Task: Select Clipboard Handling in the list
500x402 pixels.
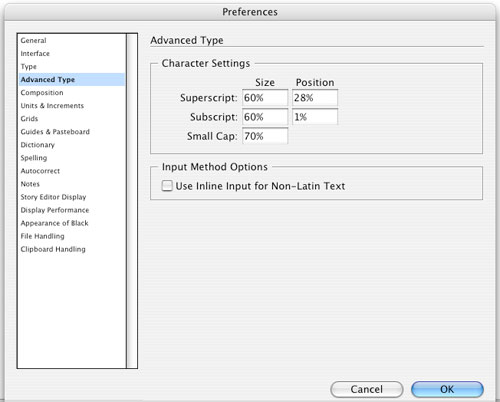Action: click(x=53, y=249)
